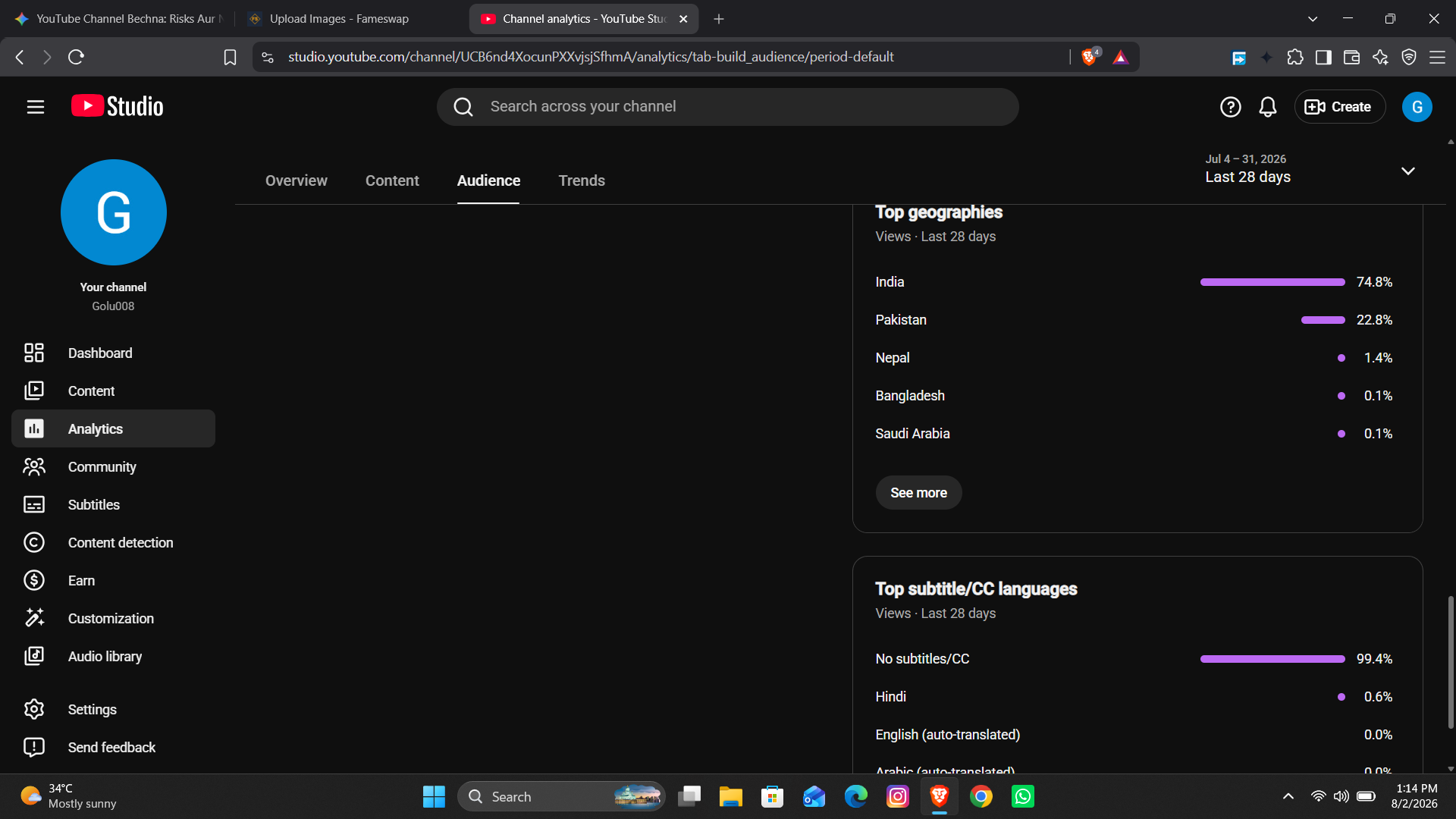Open the Analytics sidebar item

point(114,428)
